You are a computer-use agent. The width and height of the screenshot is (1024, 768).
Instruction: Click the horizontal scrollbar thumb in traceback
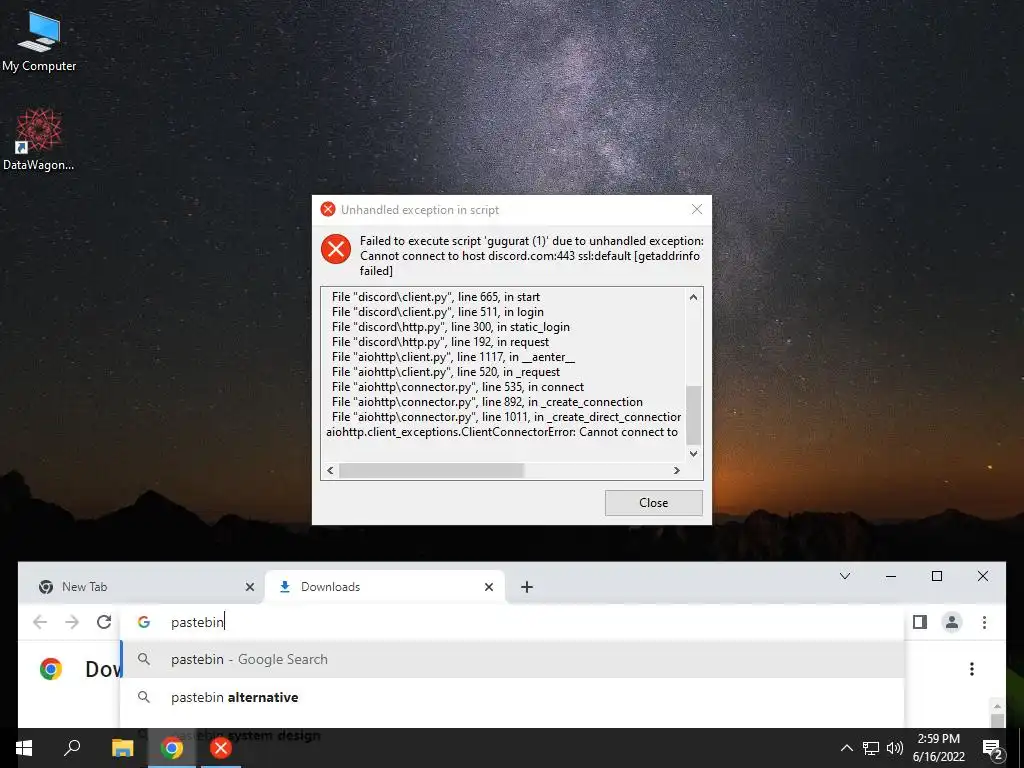point(431,470)
